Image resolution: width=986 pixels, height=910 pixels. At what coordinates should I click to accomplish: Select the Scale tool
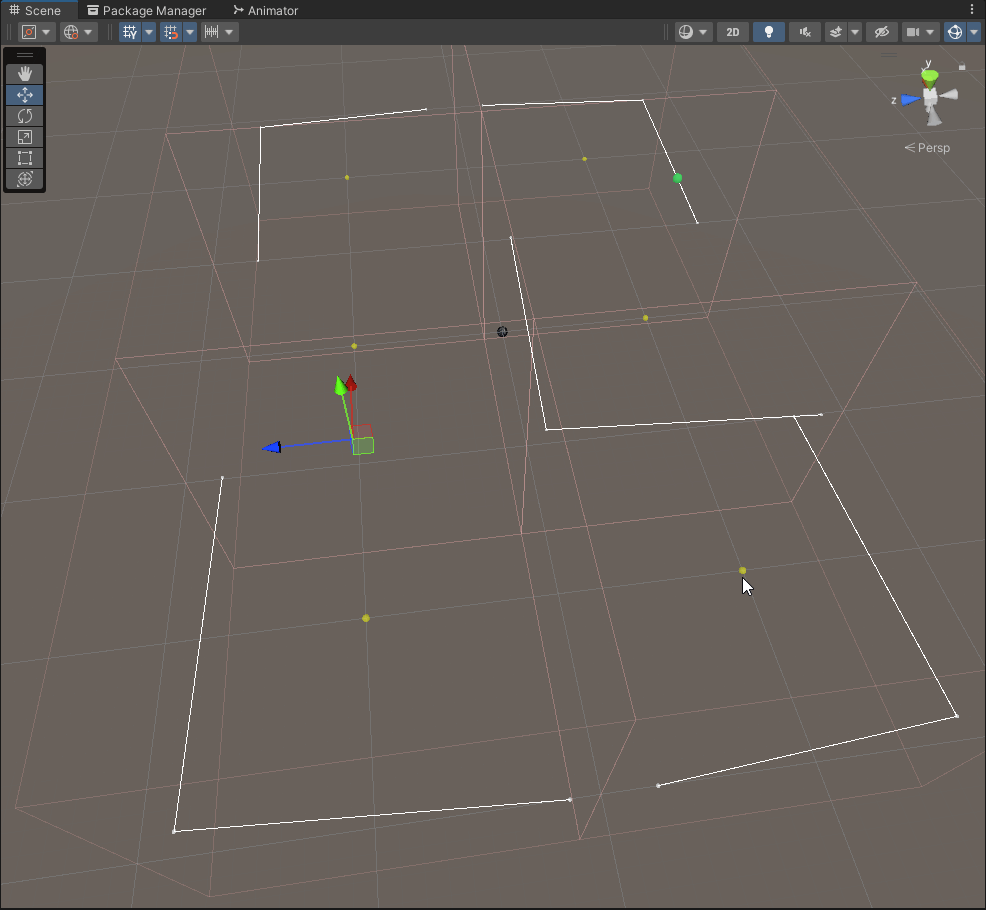point(25,137)
